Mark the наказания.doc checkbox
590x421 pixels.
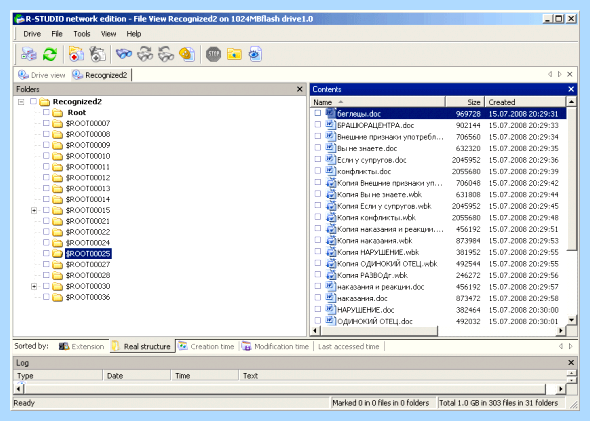click(318, 298)
